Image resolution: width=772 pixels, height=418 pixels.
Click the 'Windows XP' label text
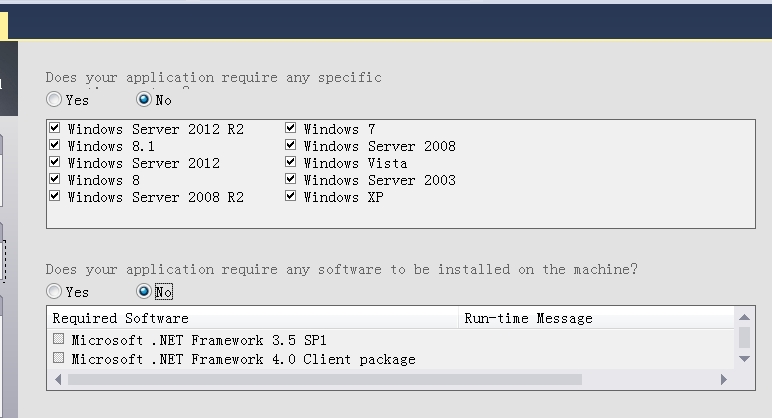point(344,197)
